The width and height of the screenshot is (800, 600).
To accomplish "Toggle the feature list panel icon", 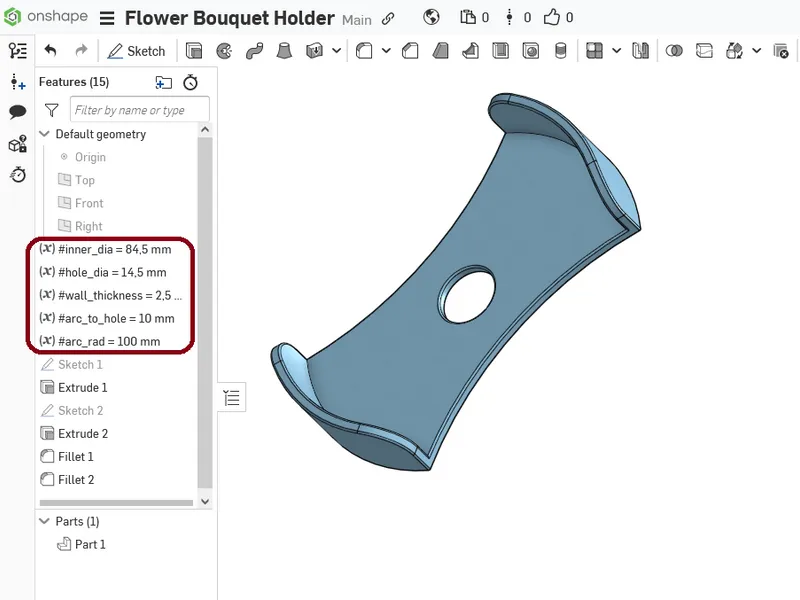I will pos(18,51).
